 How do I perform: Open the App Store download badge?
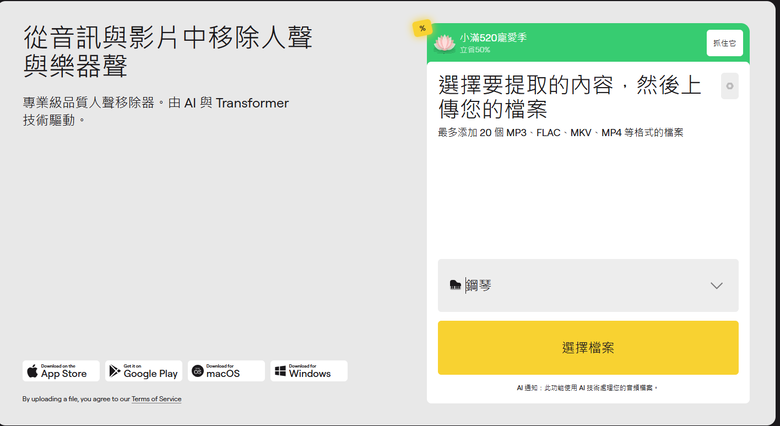61,371
